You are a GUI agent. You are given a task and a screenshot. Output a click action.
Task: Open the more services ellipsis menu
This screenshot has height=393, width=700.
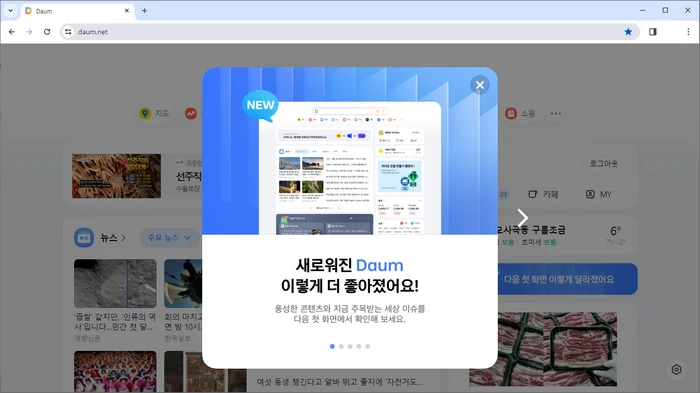[556, 113]
